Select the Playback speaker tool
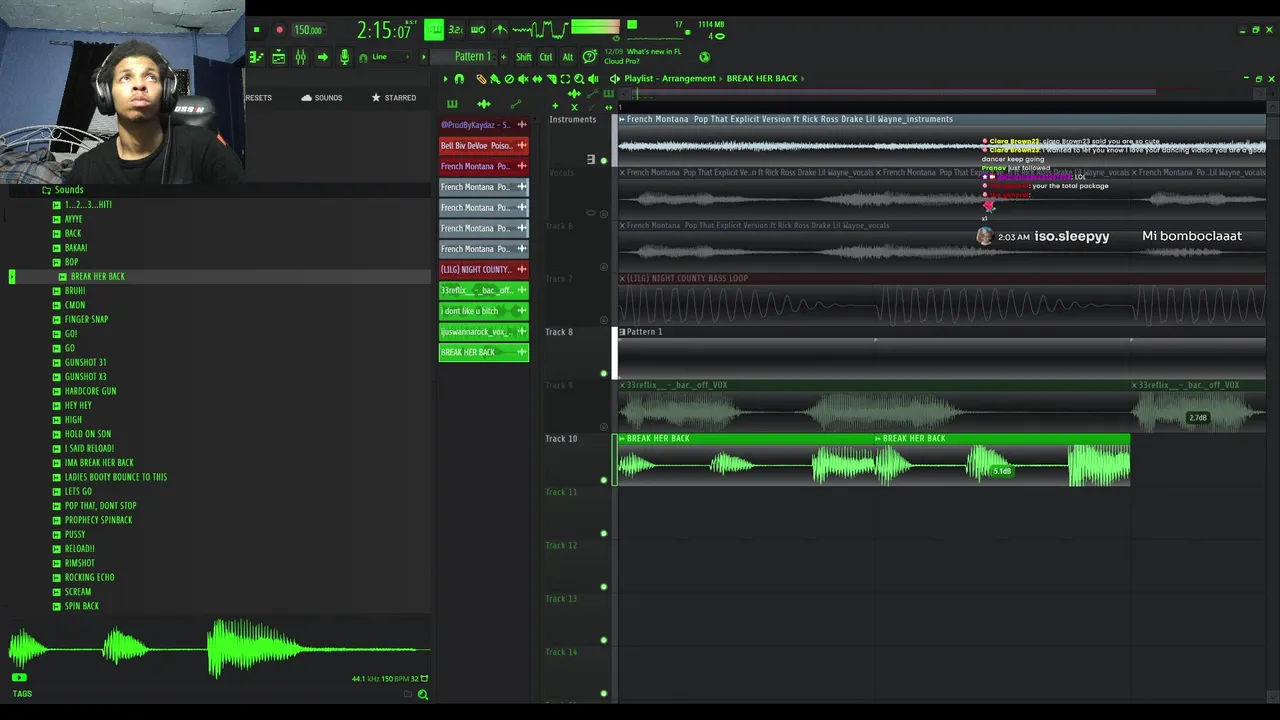 click(593, 78)
